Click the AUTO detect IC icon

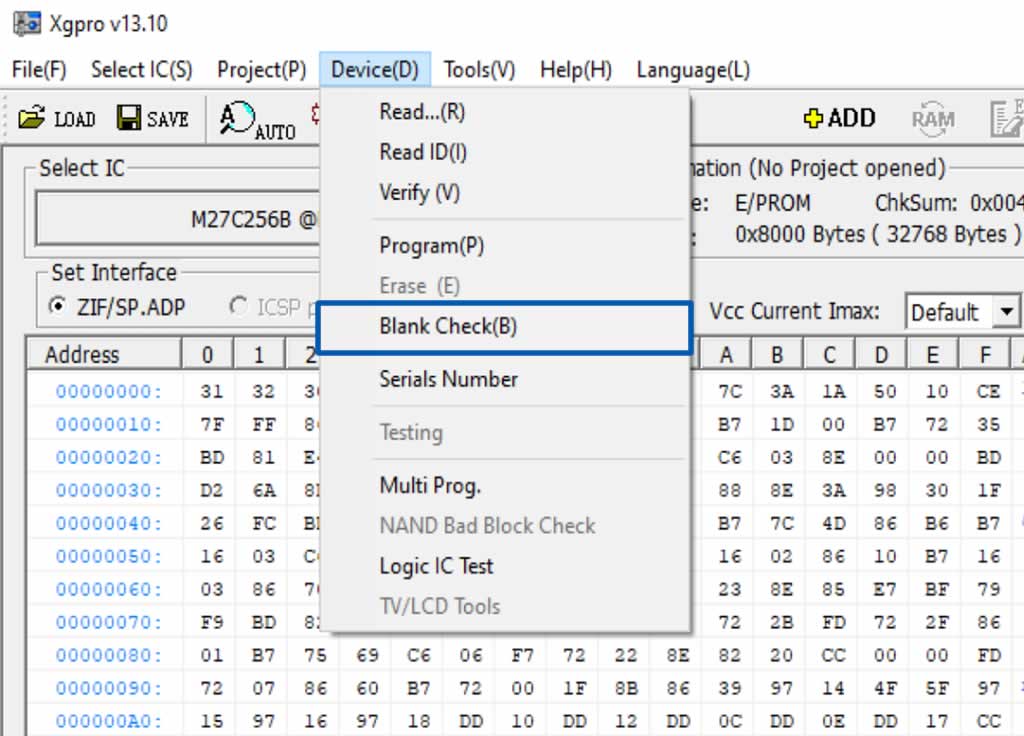pyautogui.click(x=236, y=118)
